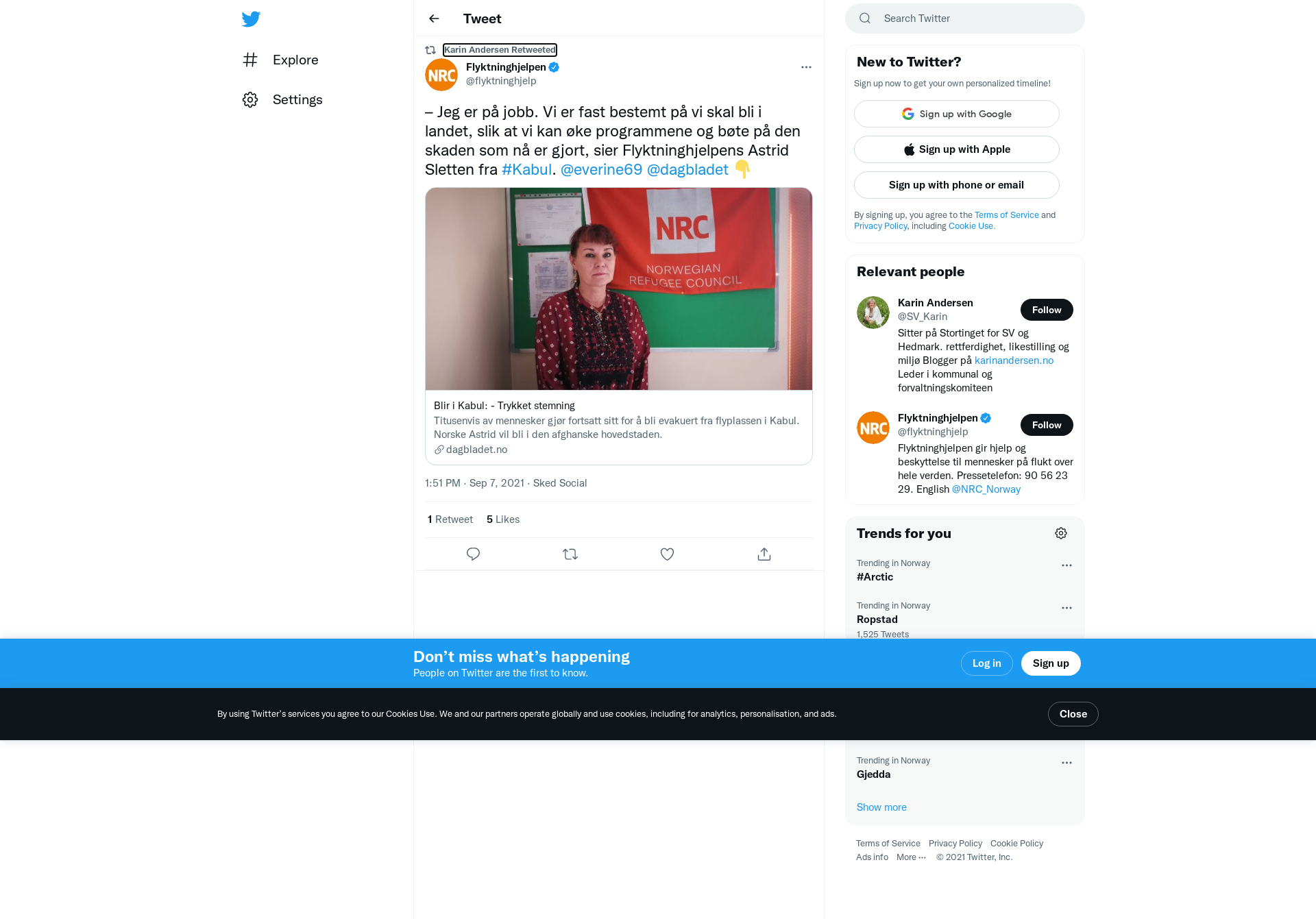Like the tweet with the heart icon
Image resolution: width=1316 pixels, height=919 pixels.
pyautogui.click(x=667, y=554)
